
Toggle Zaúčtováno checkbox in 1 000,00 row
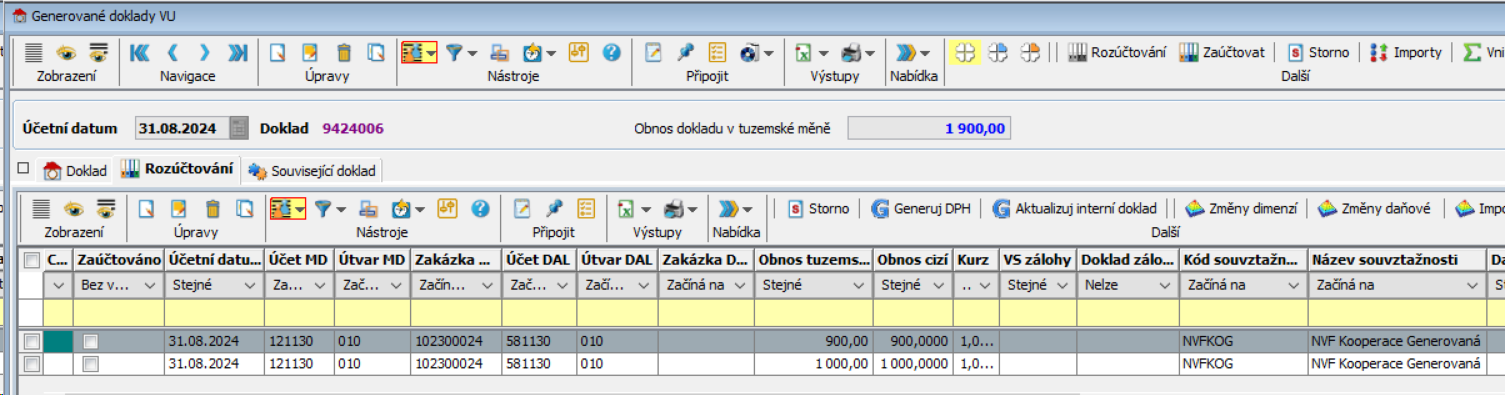91,364
